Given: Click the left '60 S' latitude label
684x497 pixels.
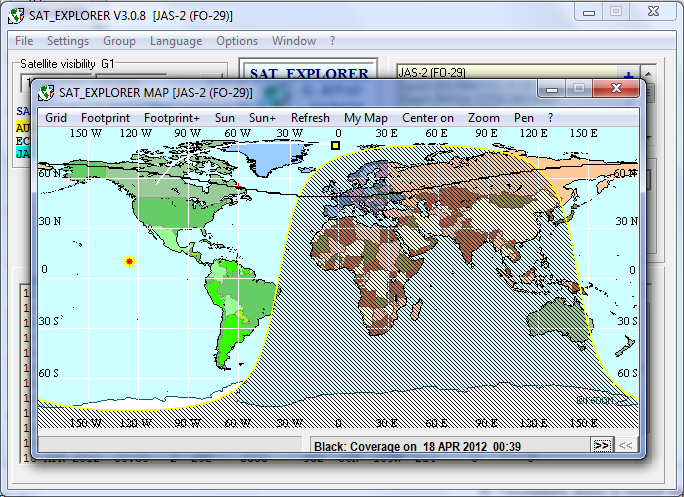Looking at the screenshot, I should pos(48,373).
